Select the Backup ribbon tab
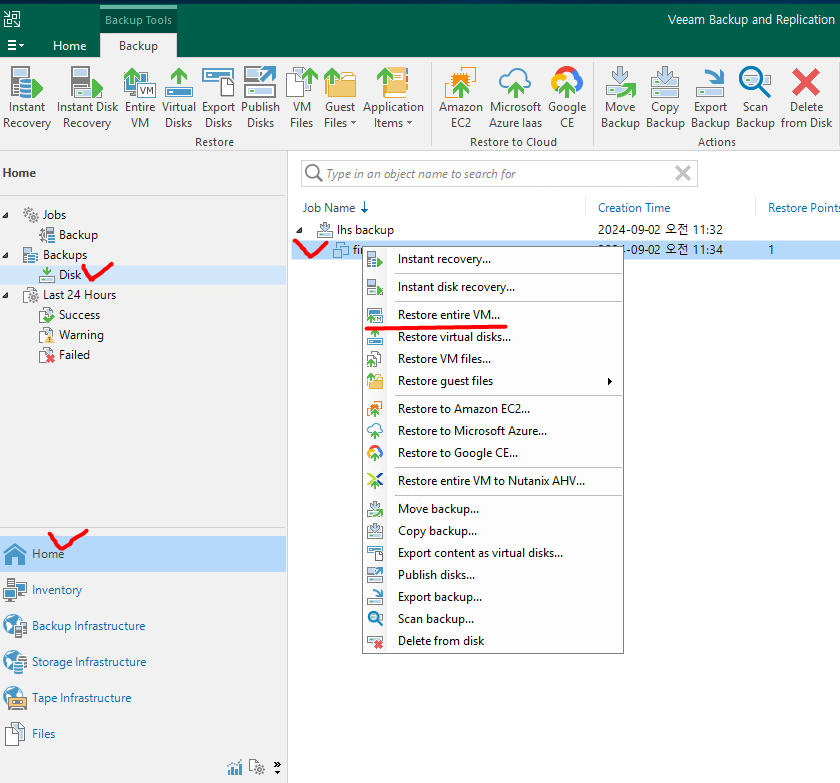This screenshot has width=840, height=783. pyautogui.click(x=138, y=46)
